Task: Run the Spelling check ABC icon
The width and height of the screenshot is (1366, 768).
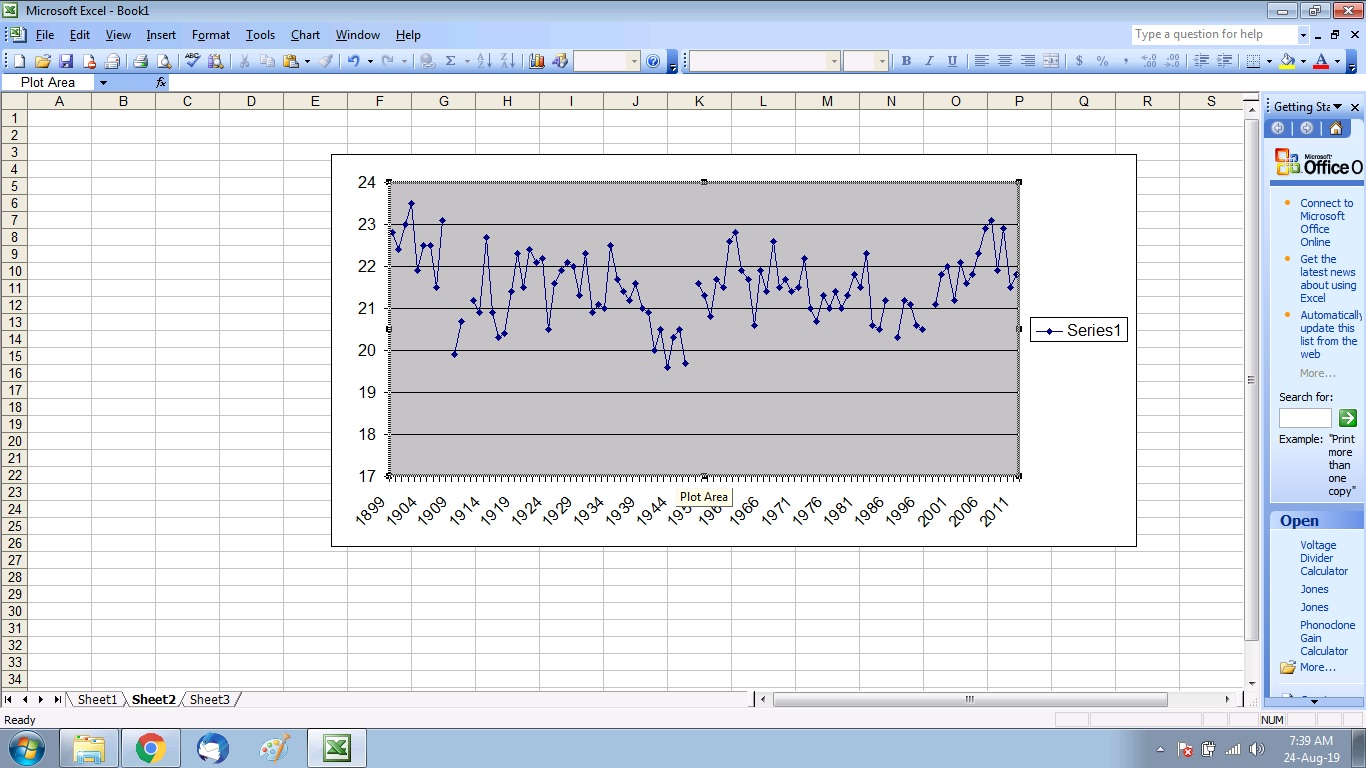Action: click(x=193, y=61)
